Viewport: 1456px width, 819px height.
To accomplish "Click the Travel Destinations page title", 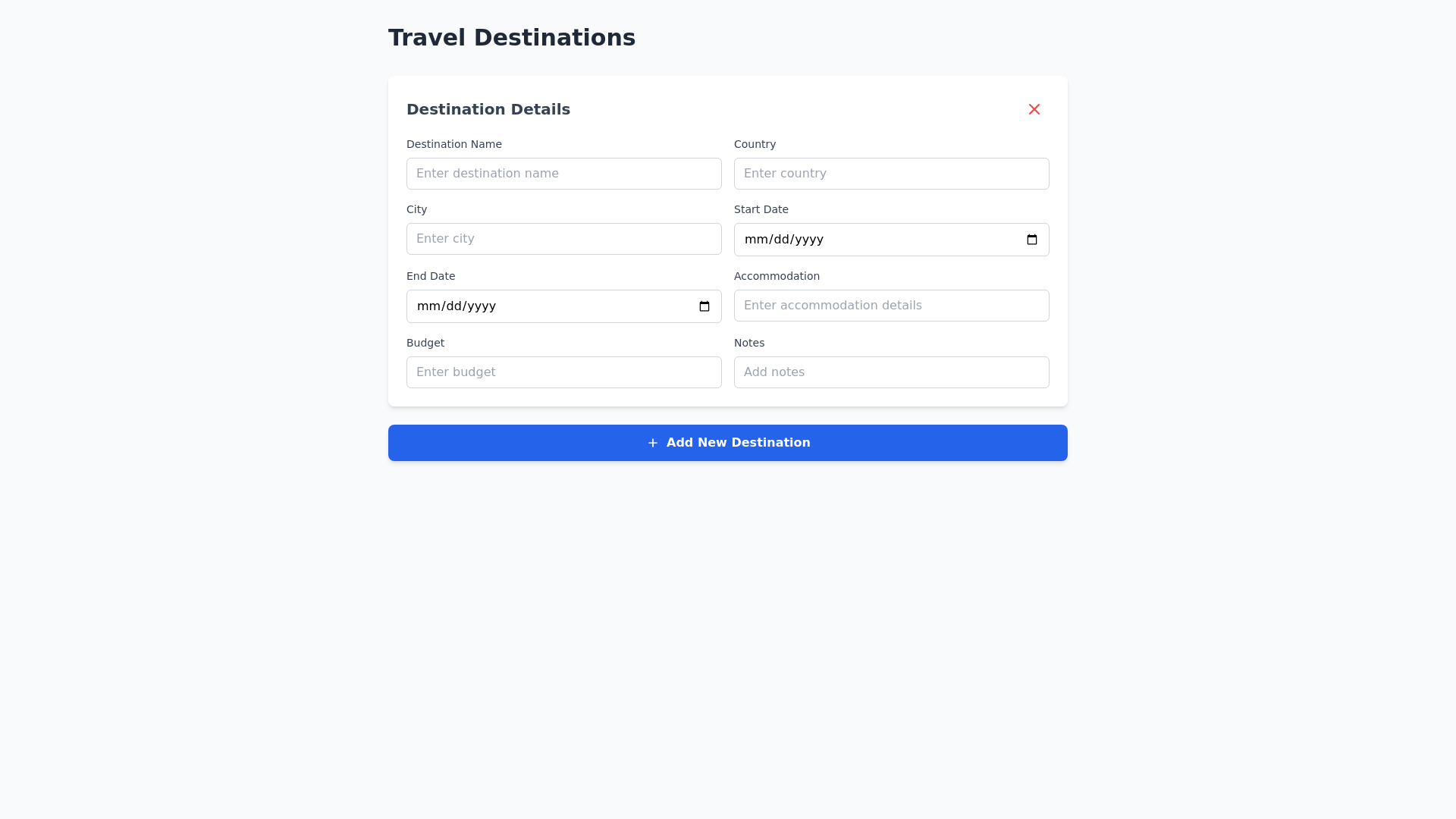I will [512, 38].
